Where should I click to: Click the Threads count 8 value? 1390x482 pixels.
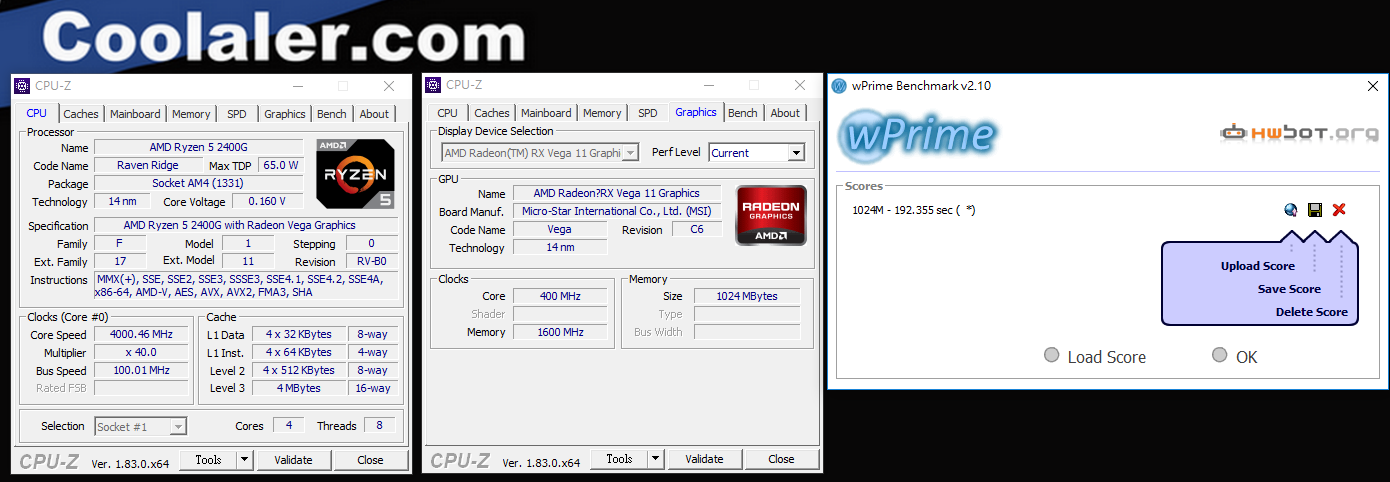(x=379, y=426)
